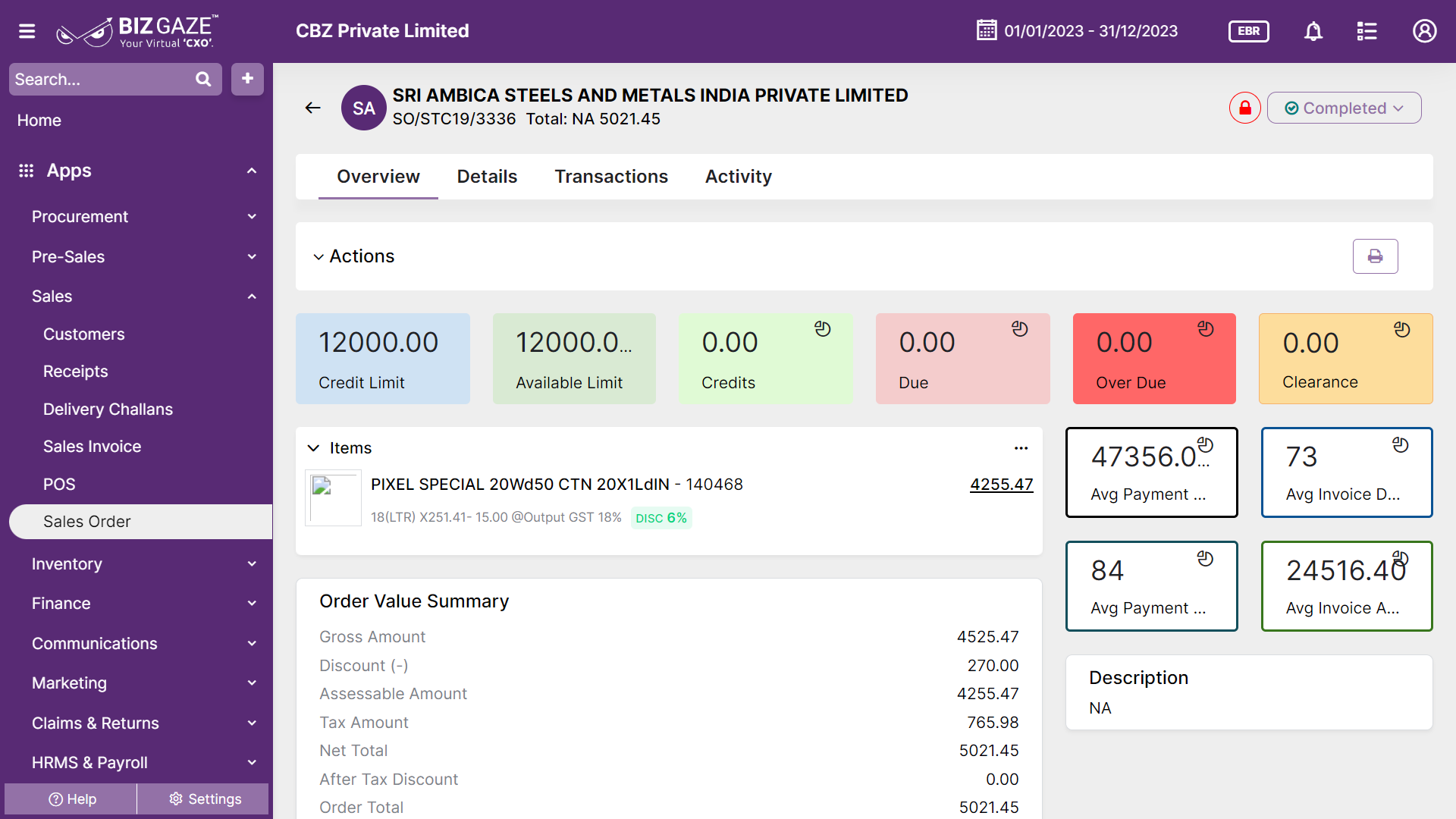
Task: Open chart icon on Clearance card
Action: click(x=1402, y=330)
